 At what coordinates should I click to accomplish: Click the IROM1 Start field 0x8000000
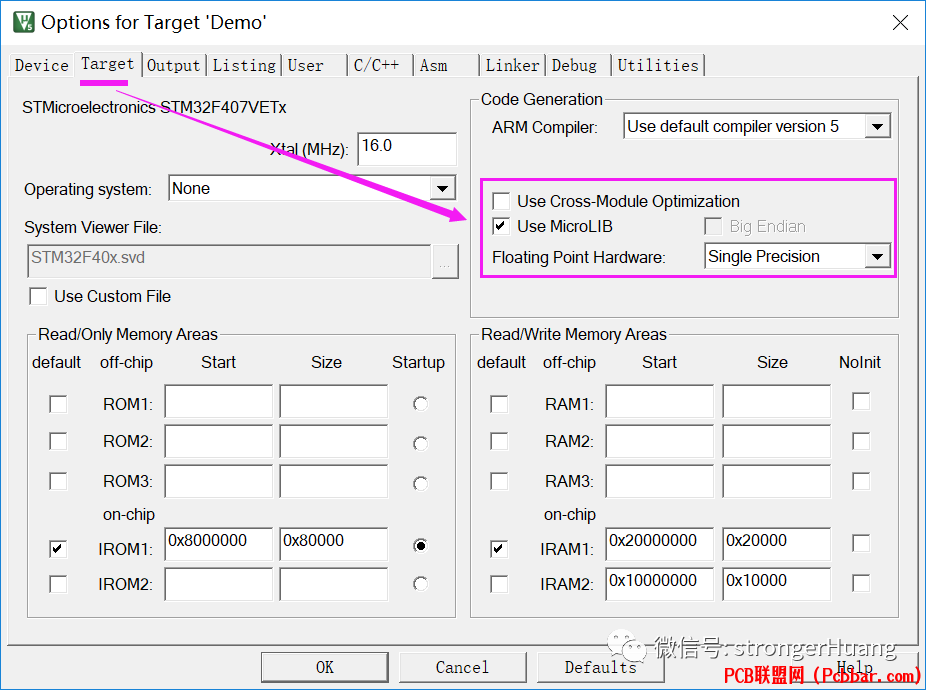(x=219, y=544)
